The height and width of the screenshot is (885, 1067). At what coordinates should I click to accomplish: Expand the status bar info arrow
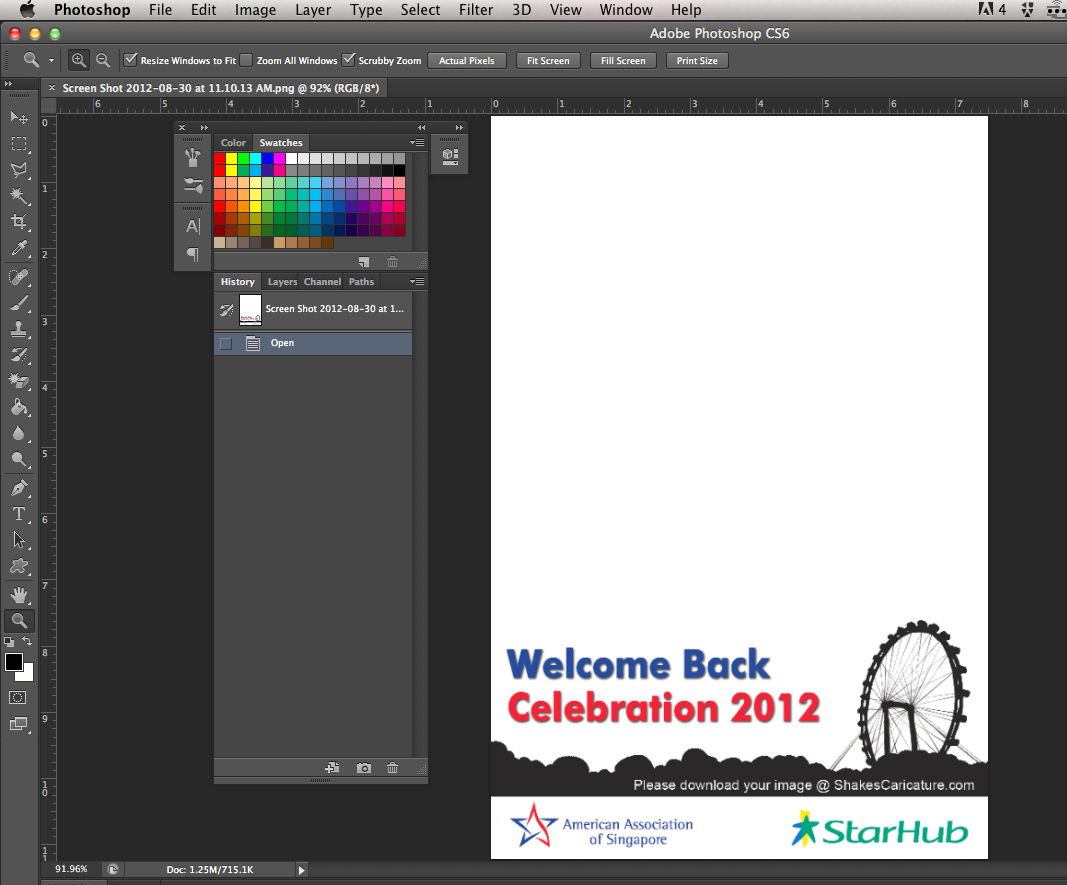[302, 870]
